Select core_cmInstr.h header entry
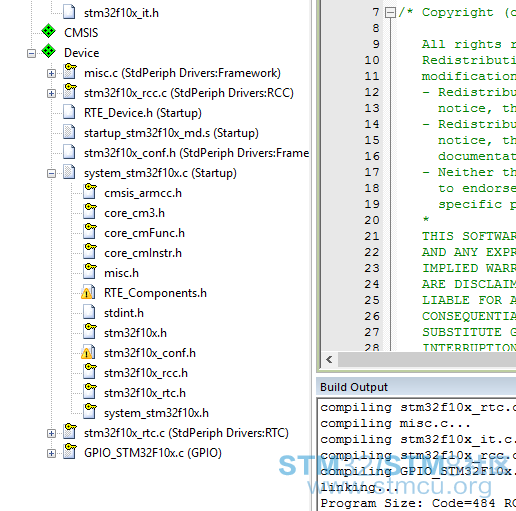Image resolution: width=516 pixels, height=511 pixels. click(x=143, y=253)
